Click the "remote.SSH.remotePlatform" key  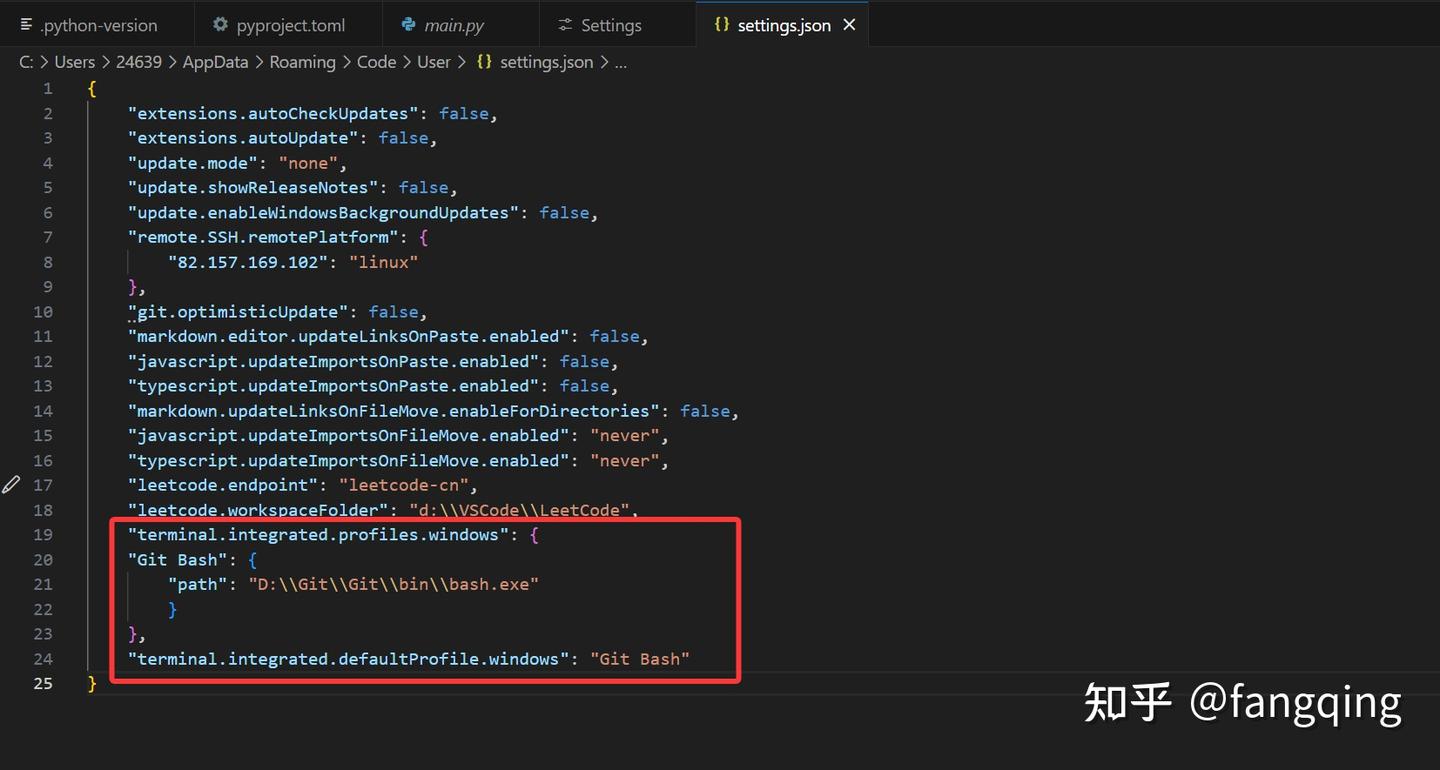(263, 238)
